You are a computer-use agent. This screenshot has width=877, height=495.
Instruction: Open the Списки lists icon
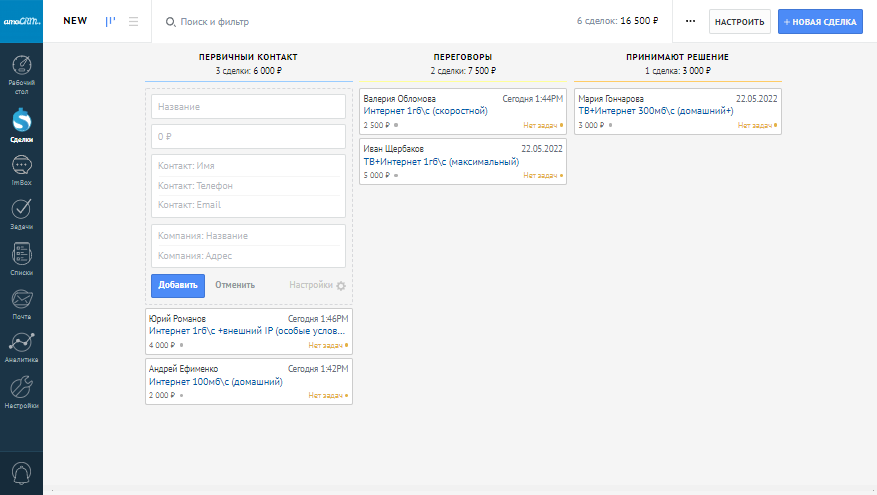21,256
